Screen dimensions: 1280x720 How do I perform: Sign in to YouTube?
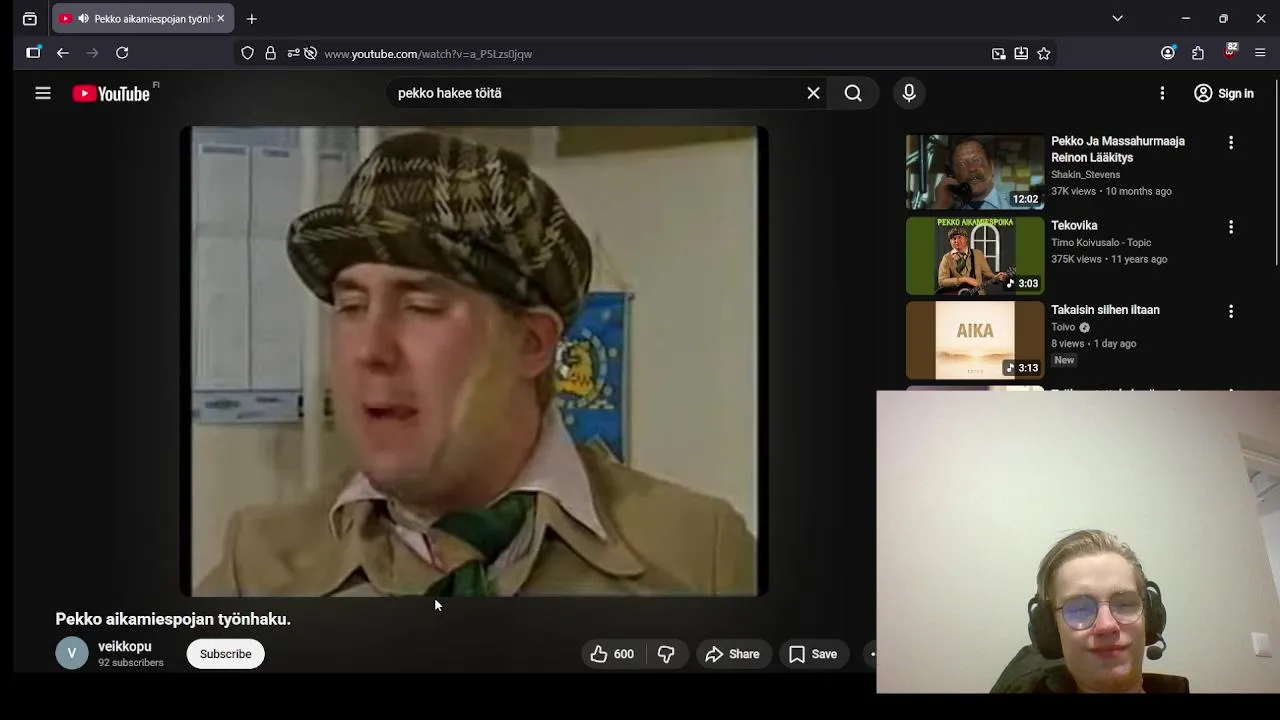click(1224, 93)
